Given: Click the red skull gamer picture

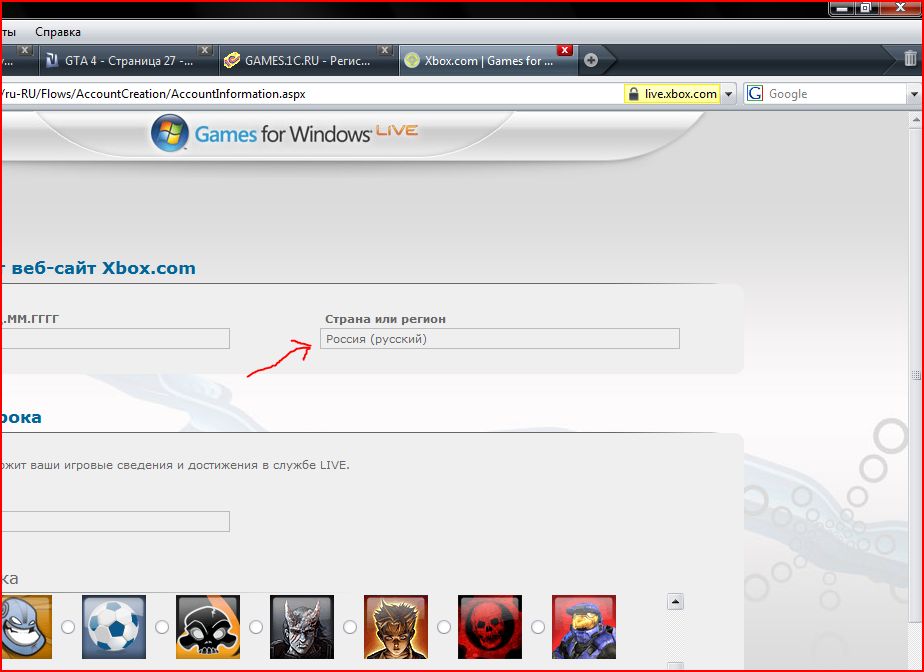Looking at the screenshot, I should pyautogui.click(x=490, y=627).
